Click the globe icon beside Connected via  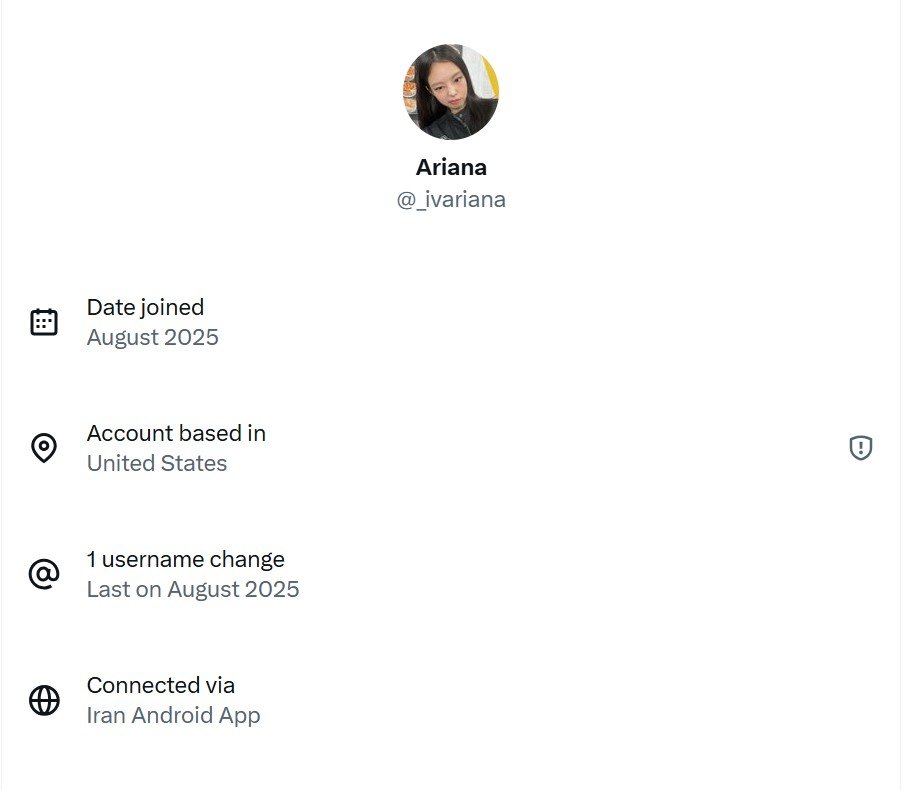pyautogui.click(x=44, y=700)
